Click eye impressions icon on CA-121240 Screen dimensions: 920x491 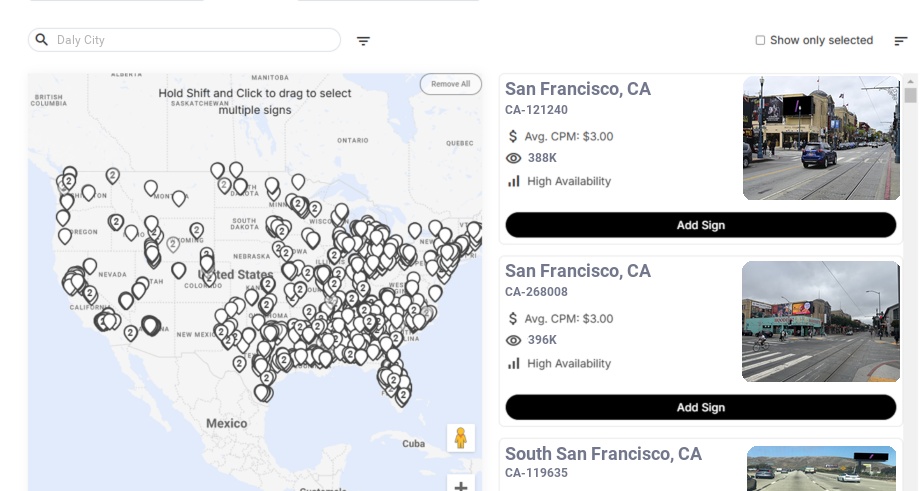pyautogui.click(x=514, y=158)
